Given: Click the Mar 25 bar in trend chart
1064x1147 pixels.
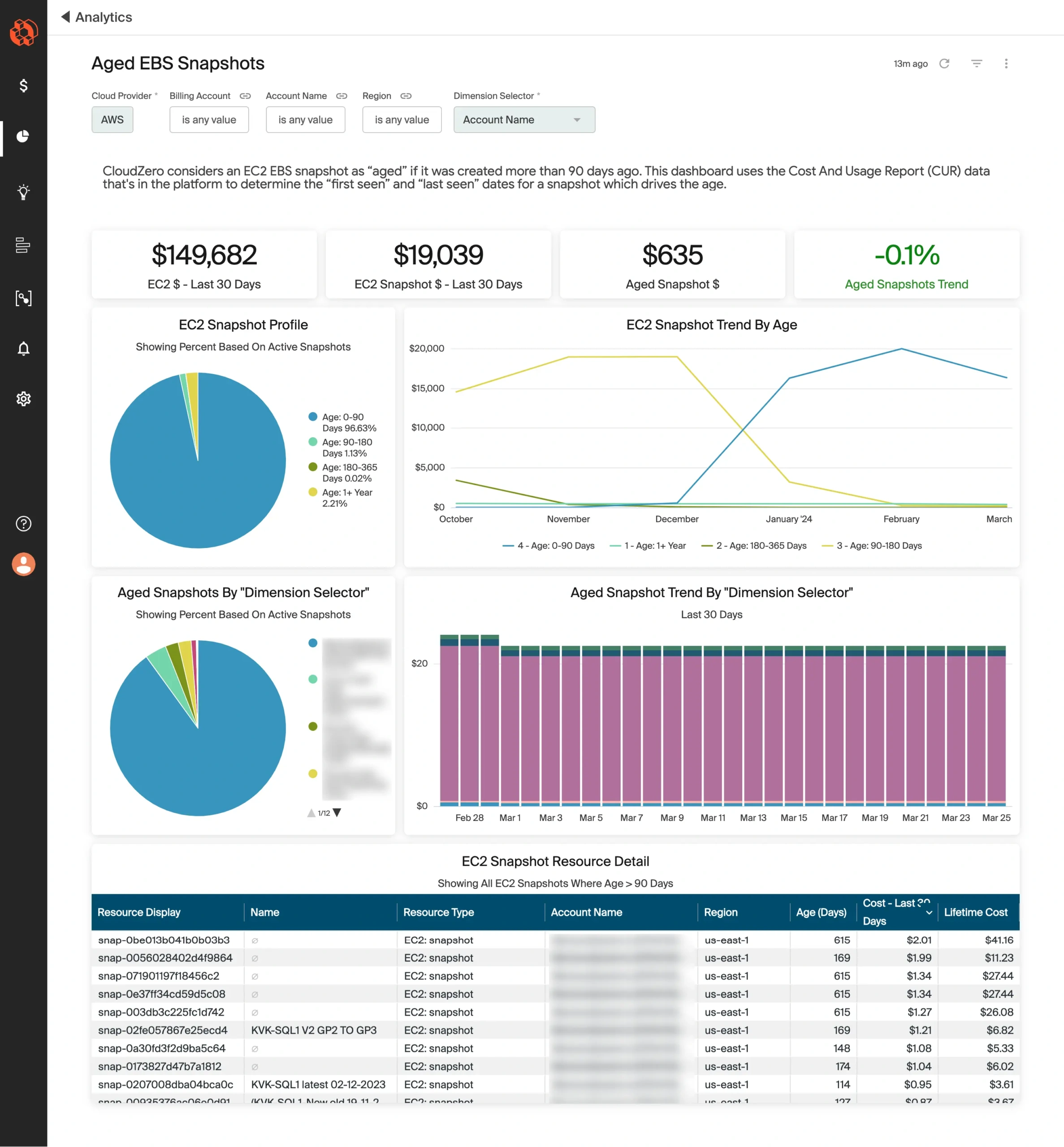Looking at the screenshot, I should pyautogui.click(x=997, y=725).
